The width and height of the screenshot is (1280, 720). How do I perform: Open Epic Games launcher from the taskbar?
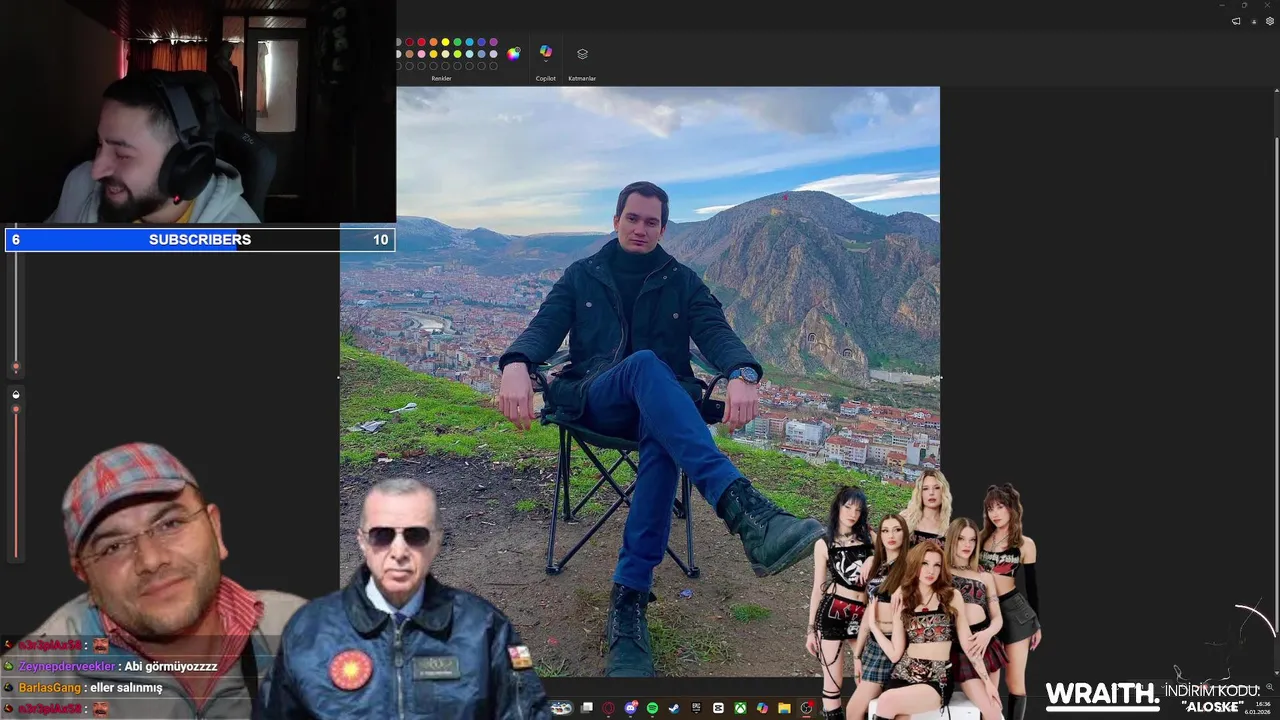[x=696, y=708]
